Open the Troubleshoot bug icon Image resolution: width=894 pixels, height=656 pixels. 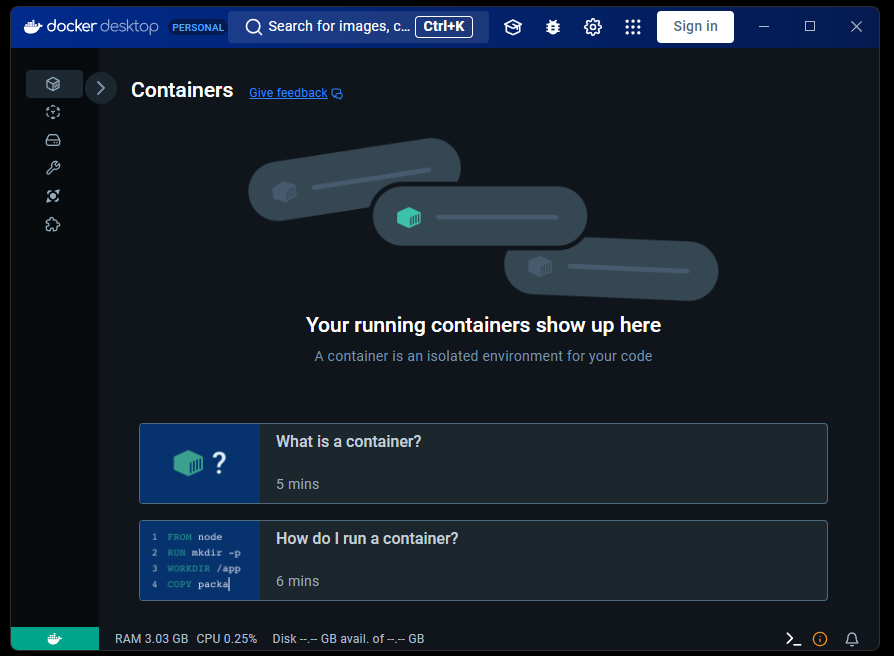(552, 27)
